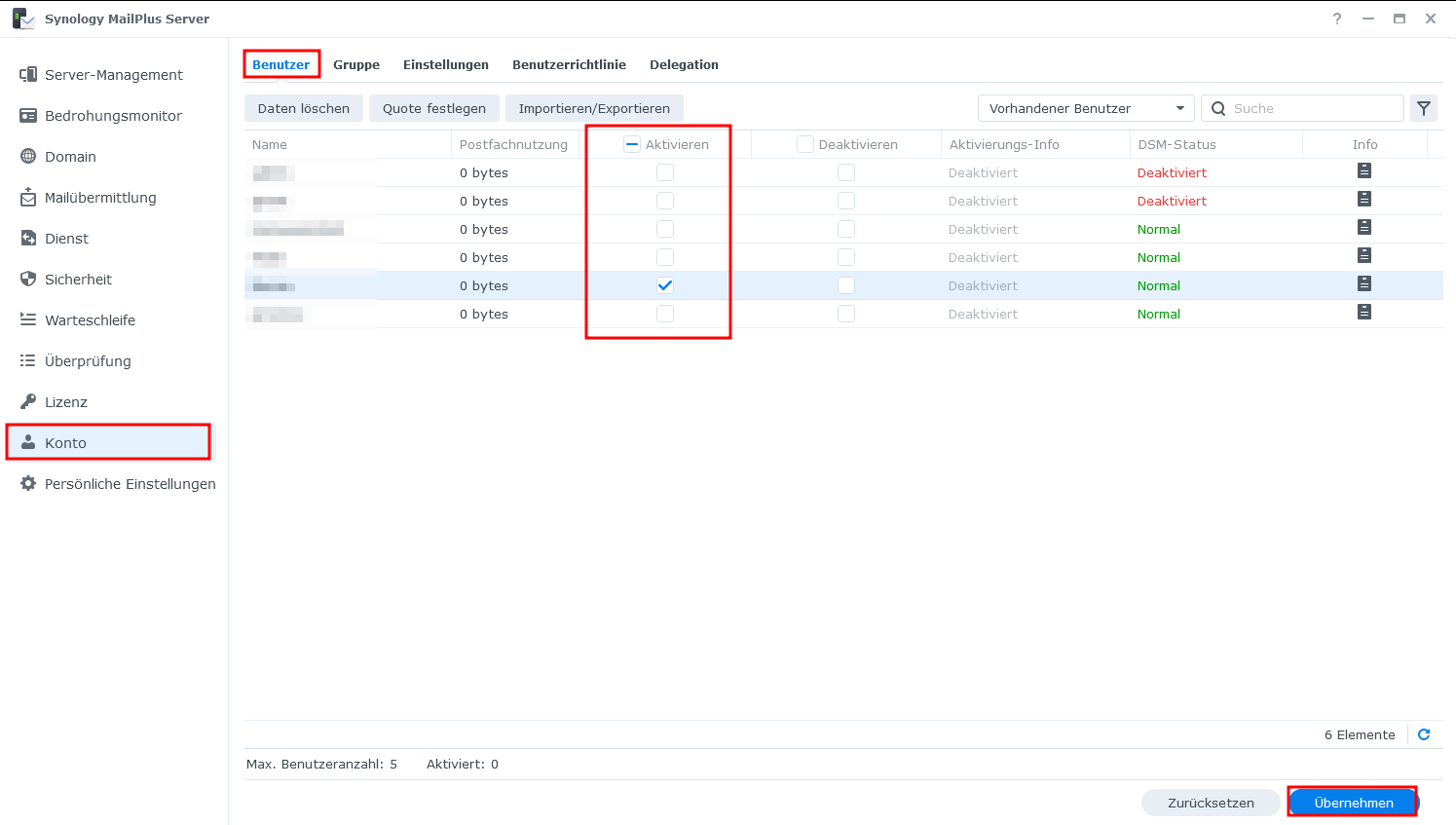Open info icon for the first user row
Viewport: 1456px width, 825px height.
[x=1363, y=171]
